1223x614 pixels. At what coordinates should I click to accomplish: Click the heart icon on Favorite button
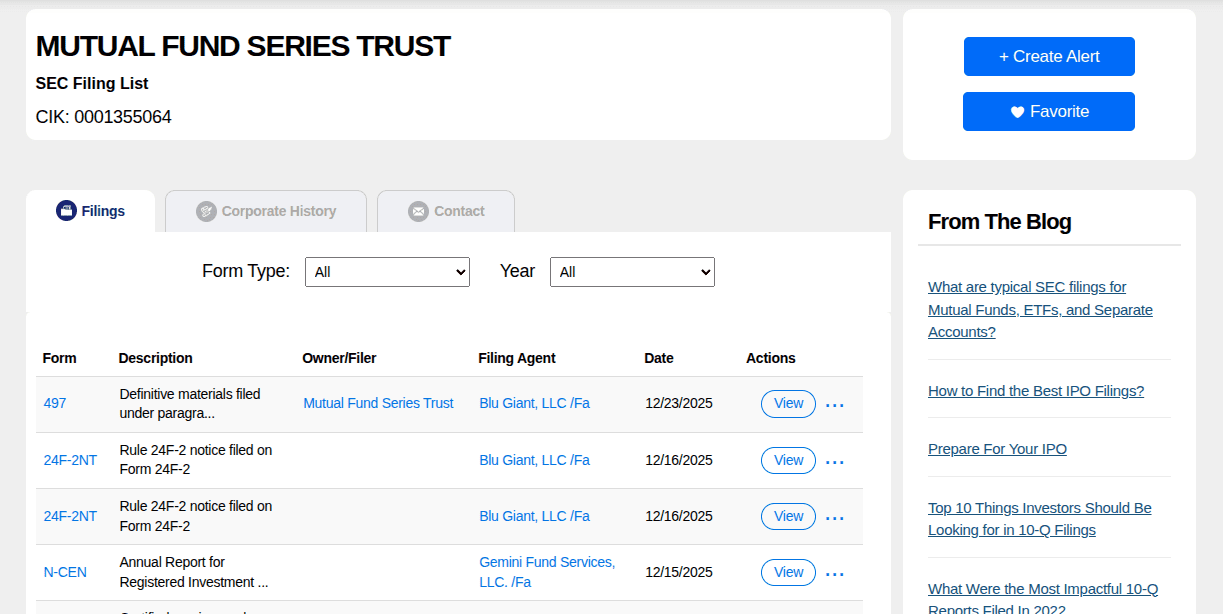pos(1017,112)
